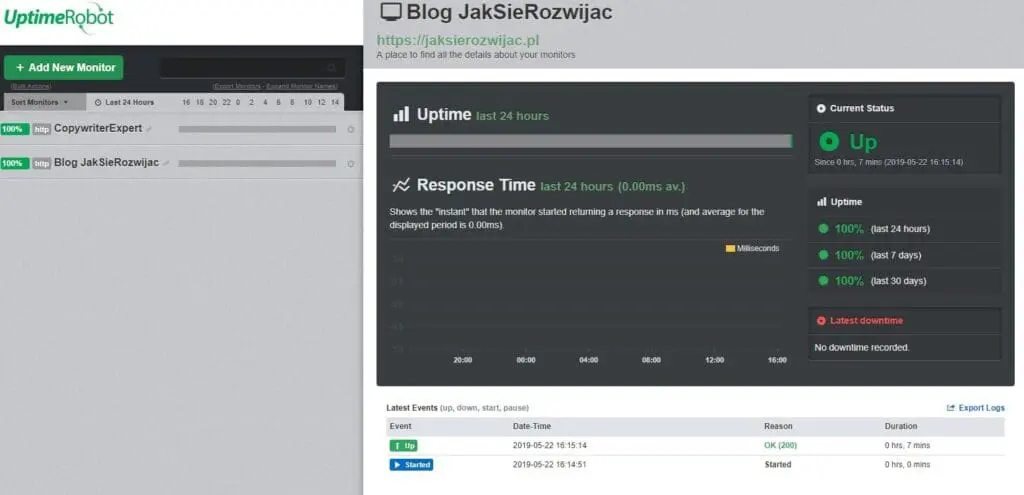Toggle Milliseconds legend swatch in chart
Screen dimensions: 1024x495
(730, 248)
